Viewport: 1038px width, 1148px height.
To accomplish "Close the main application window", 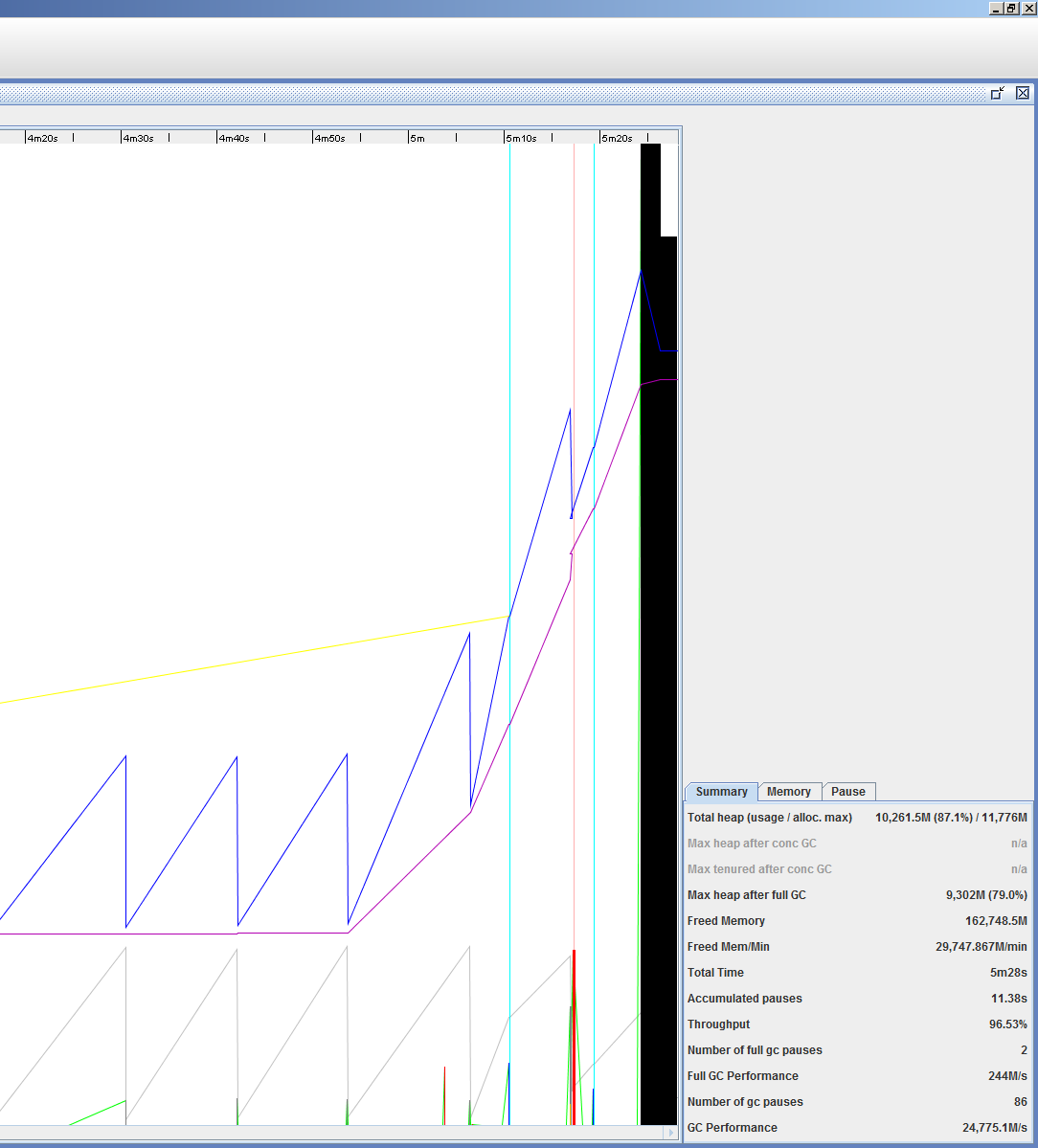I will [x=1027, y=8].
